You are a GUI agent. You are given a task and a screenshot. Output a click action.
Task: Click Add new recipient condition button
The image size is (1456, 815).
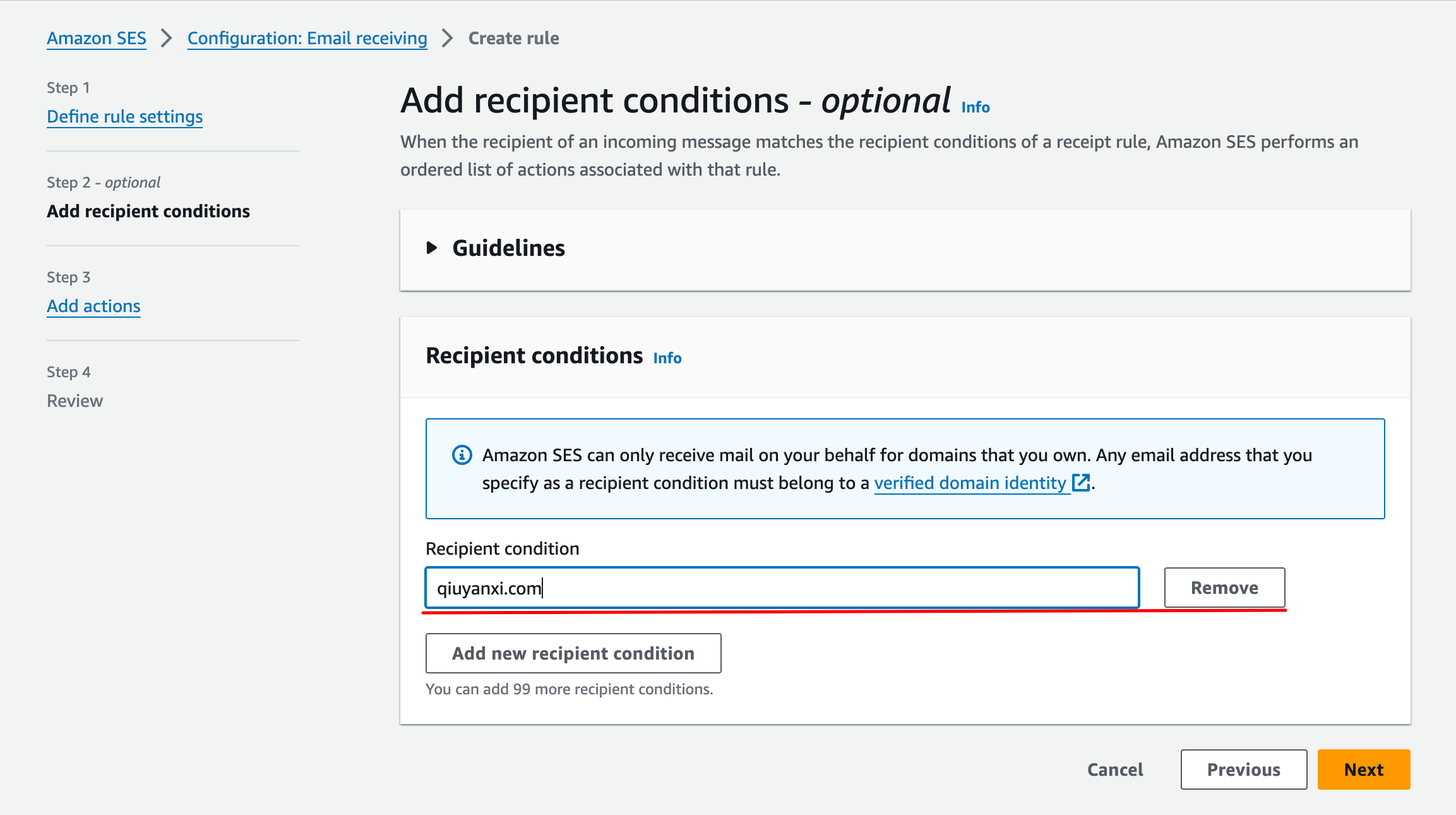tap(573, 653)
